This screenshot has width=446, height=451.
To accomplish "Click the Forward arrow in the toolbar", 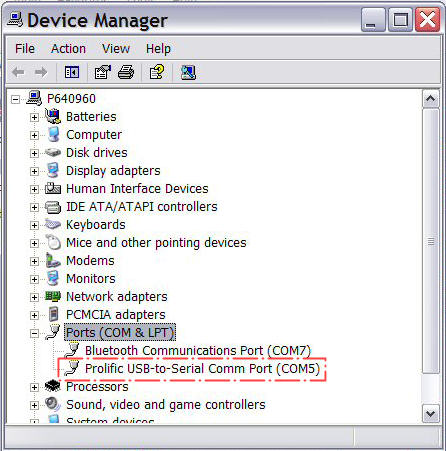I will point(41,72).
